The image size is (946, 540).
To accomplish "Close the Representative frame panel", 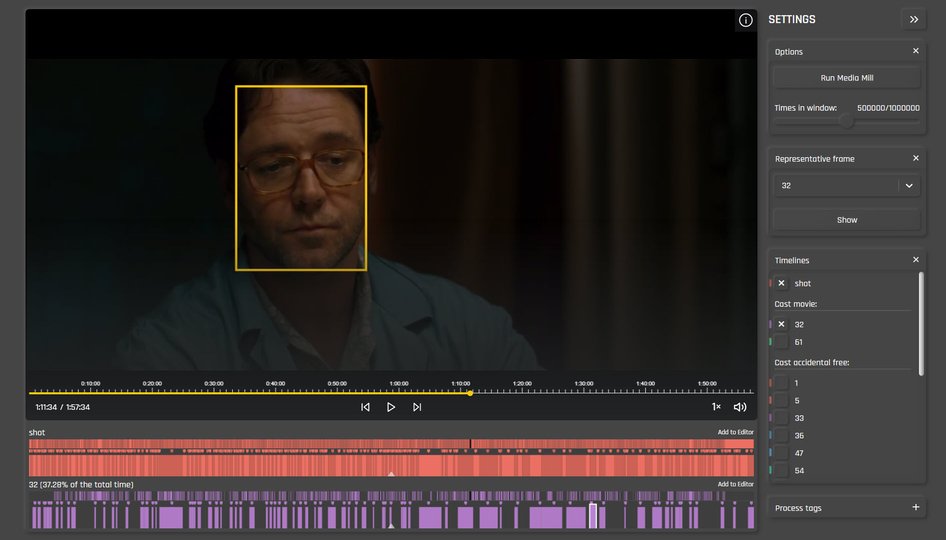I will 915,158.
